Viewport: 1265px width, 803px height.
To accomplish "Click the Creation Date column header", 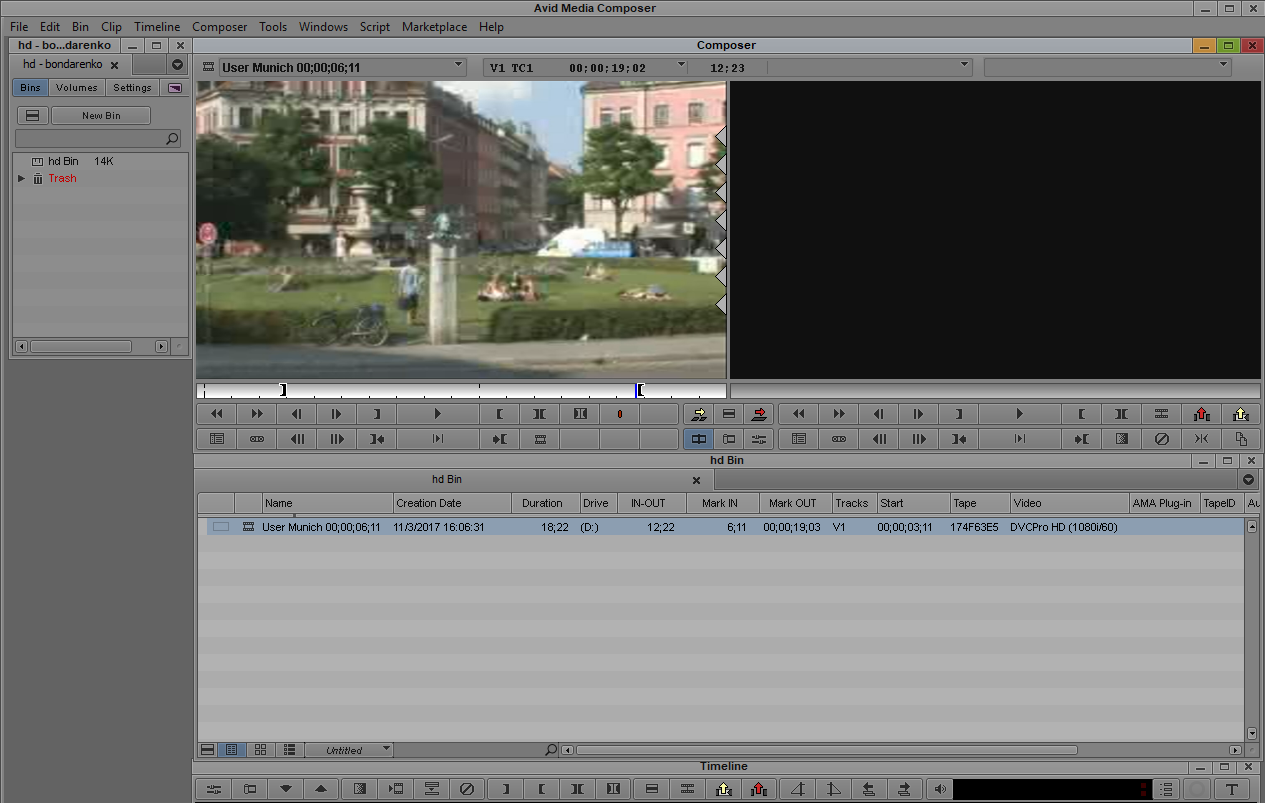I will [452, 503].
